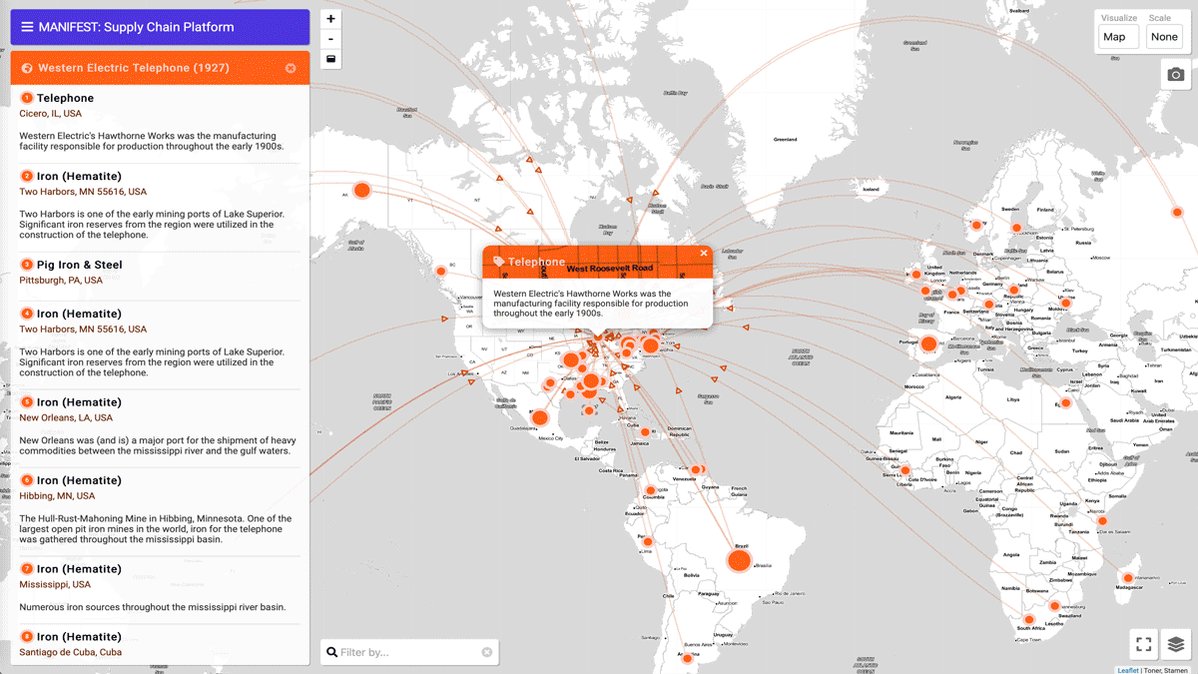Click the Kenya coast map marker
The image size is (1198, 674).
tap(1102, 521)
